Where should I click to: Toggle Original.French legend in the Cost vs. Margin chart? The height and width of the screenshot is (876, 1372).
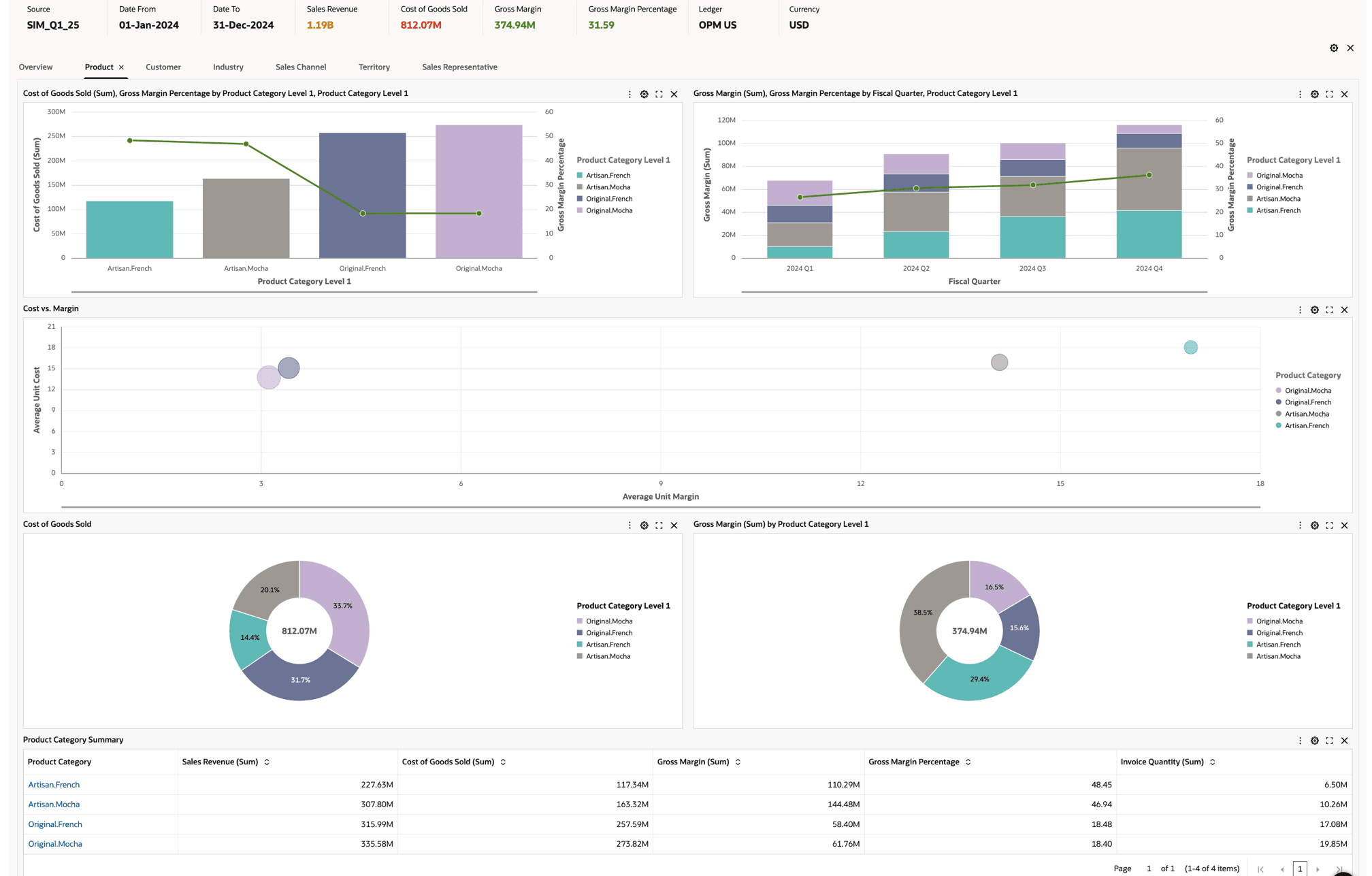tap(1303, 402)
